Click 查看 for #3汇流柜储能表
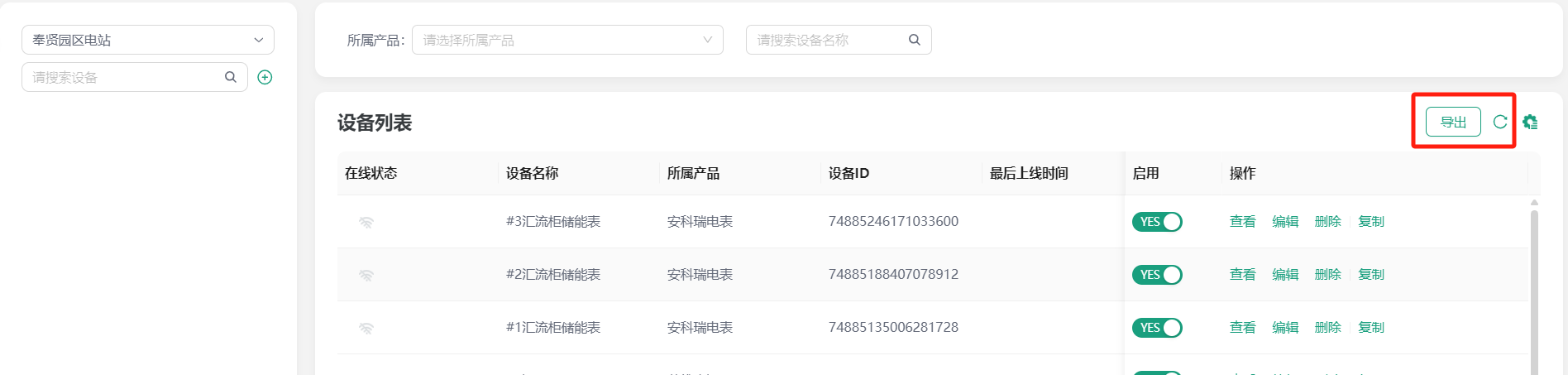 pyautogui.click(x=1242, y=222)
